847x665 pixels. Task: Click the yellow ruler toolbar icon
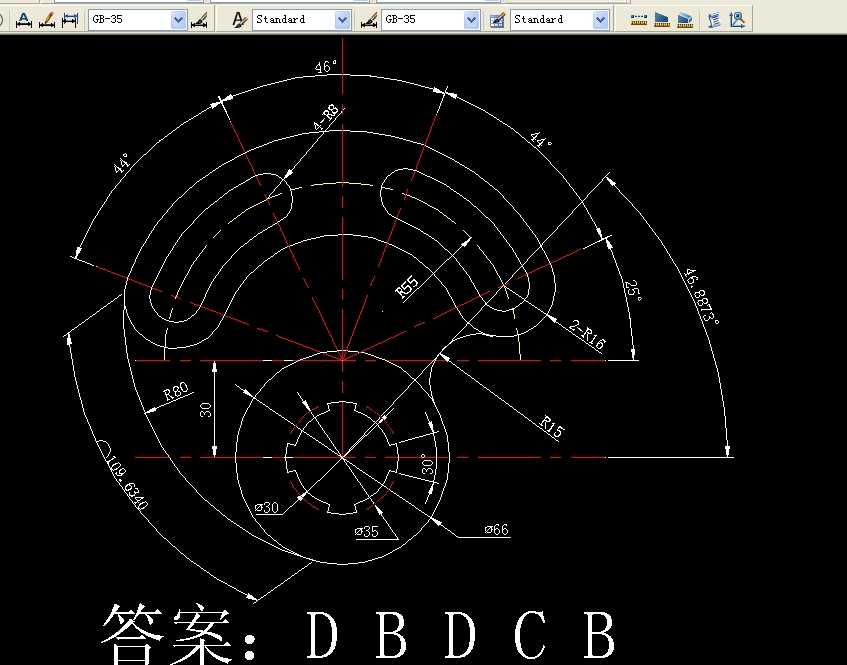pos(638,20)
